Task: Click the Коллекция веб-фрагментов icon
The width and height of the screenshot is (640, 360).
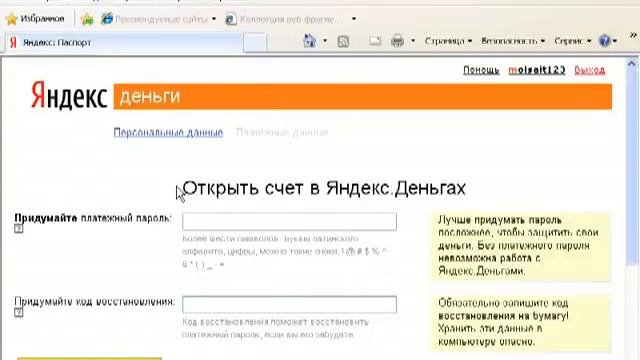Action: pos(231,19)
